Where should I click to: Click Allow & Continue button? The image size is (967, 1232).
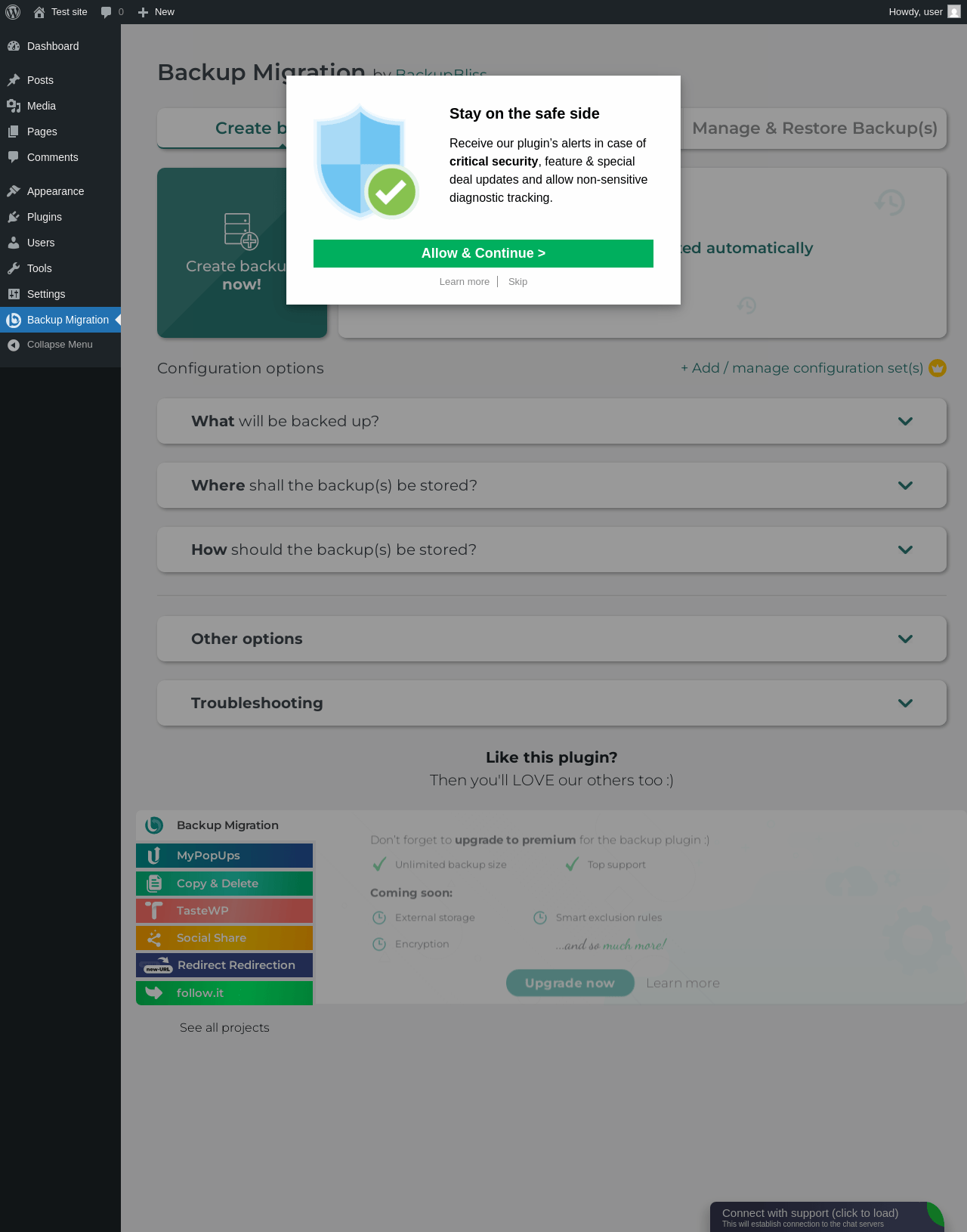click(483, 253)
